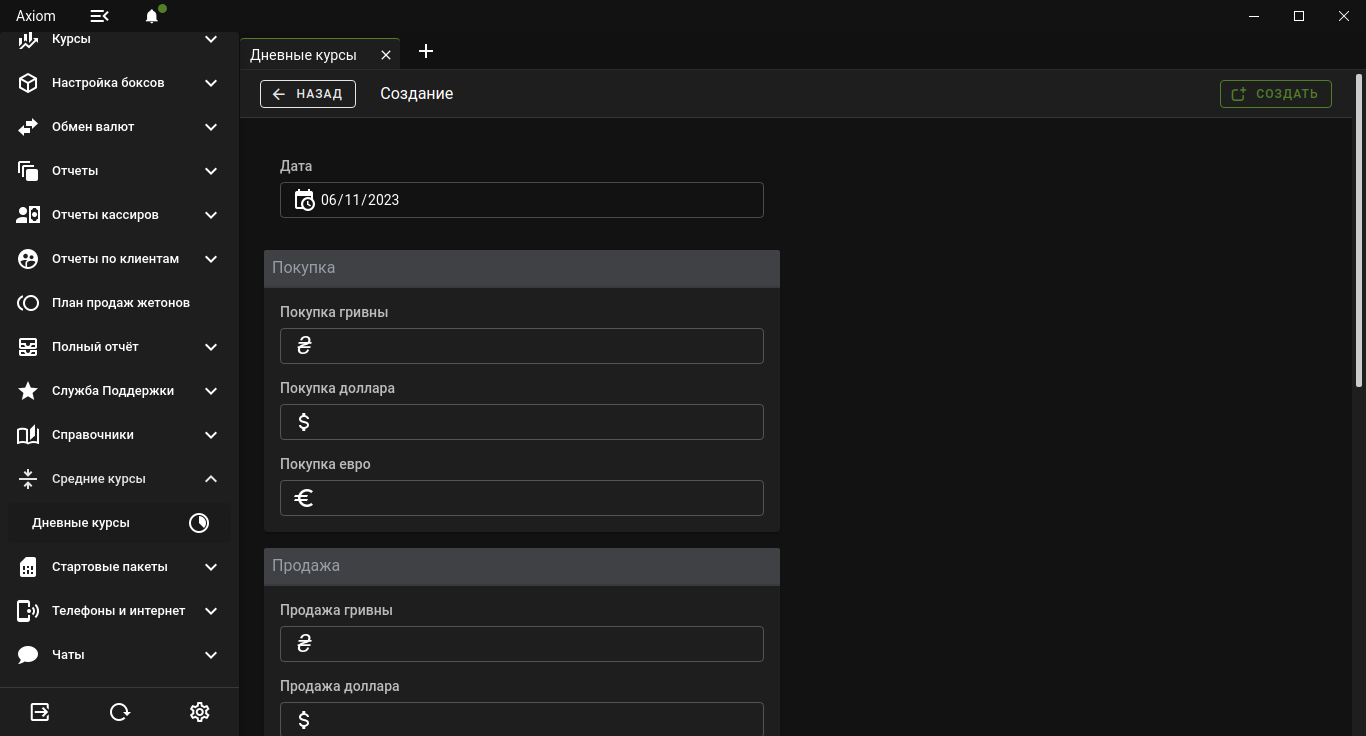
Task: Expand the Служба Поддержки chevron
Action: (x=211, y=391)
